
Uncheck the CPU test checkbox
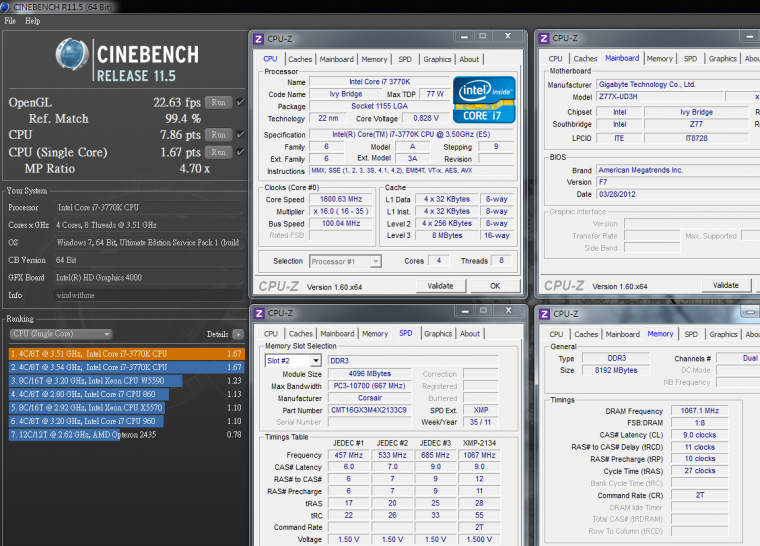point(241,135)
